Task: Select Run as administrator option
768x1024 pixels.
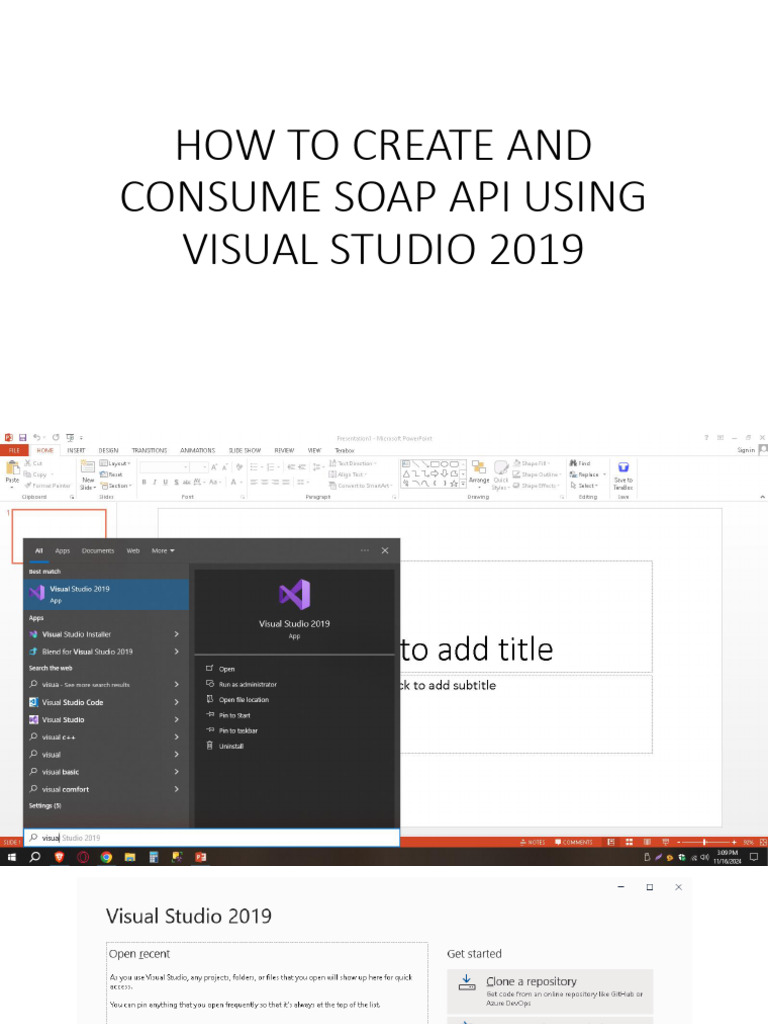Action: coord(247,684)
